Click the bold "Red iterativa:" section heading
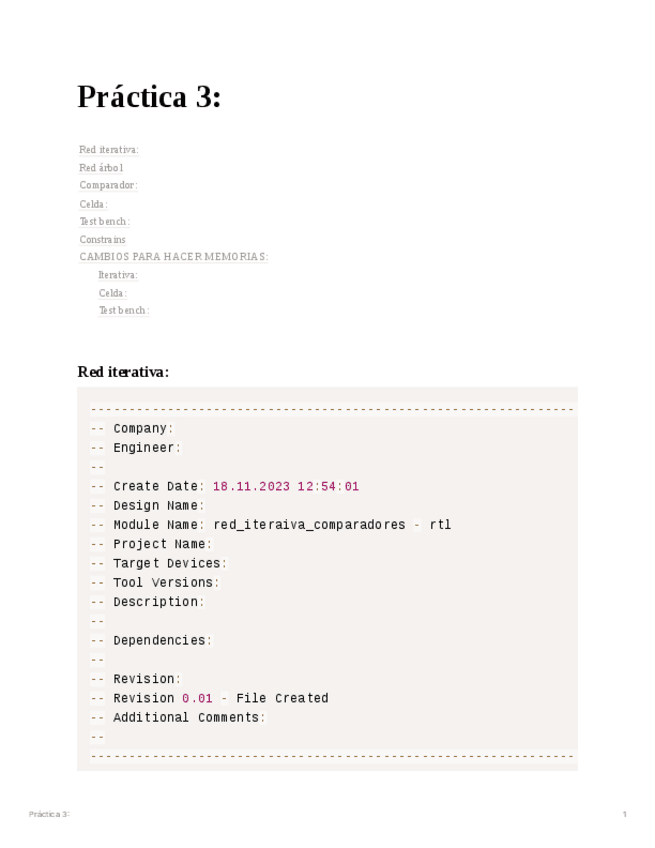This screenshot has height=848, width=655. pos(123,372)
